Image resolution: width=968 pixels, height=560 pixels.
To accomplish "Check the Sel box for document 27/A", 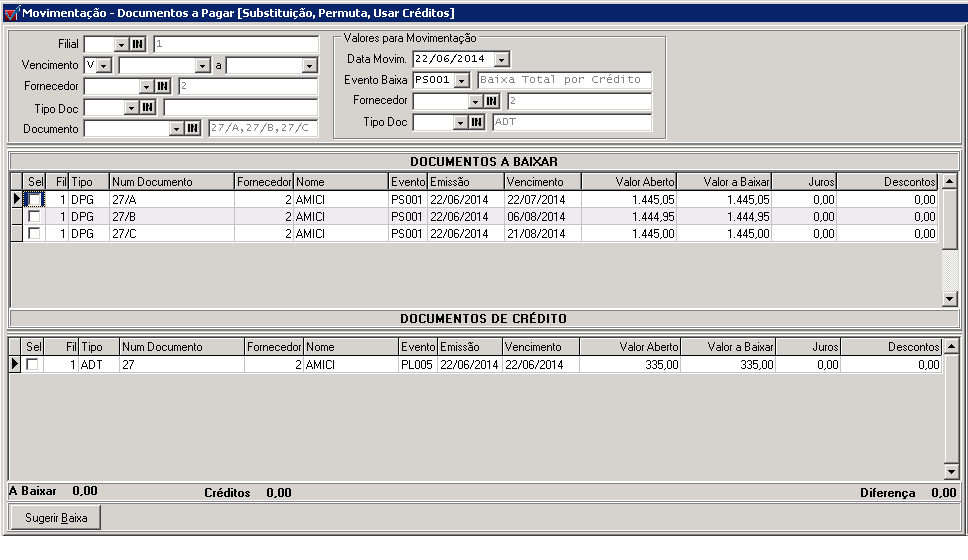I will pyautogui.click(x=35, y=200).
